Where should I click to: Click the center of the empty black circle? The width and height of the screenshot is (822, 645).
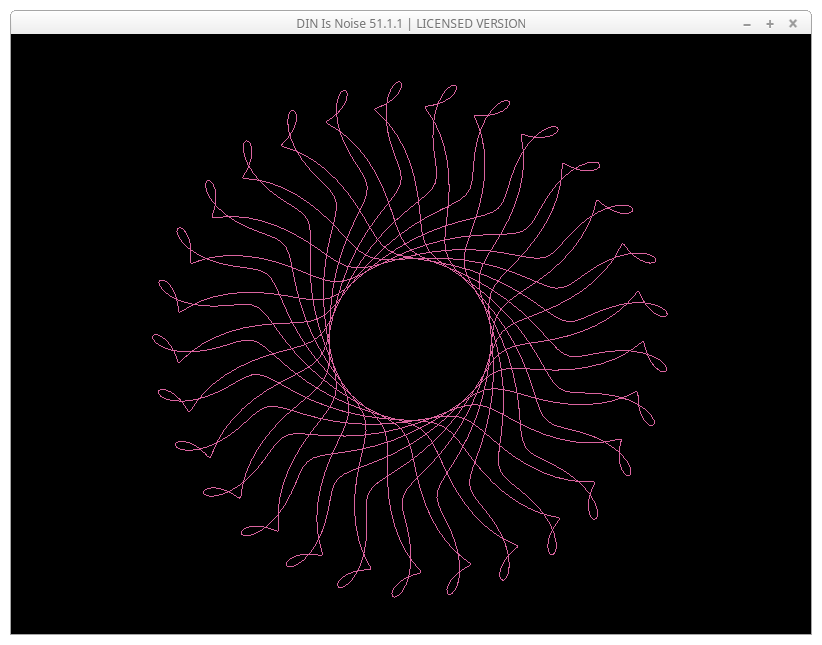410,339
